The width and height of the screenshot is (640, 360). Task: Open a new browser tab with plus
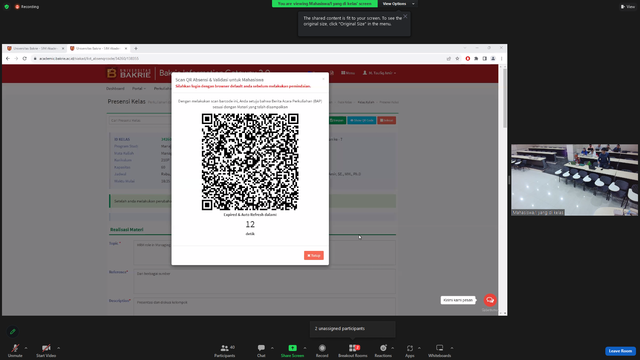pyautogui.click(x=136, y=48)
